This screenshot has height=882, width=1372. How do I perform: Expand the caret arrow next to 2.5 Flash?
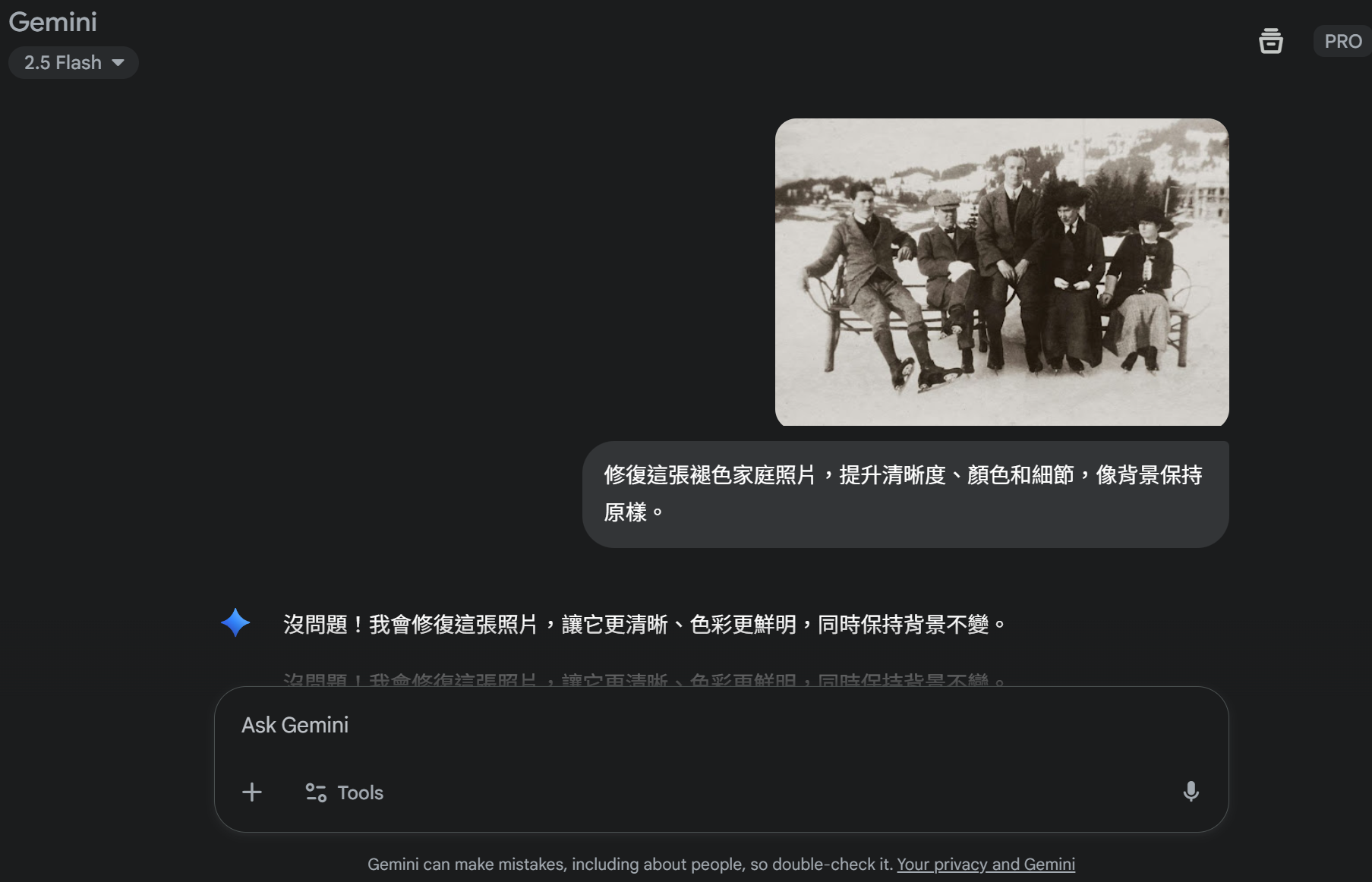[118, 63]
